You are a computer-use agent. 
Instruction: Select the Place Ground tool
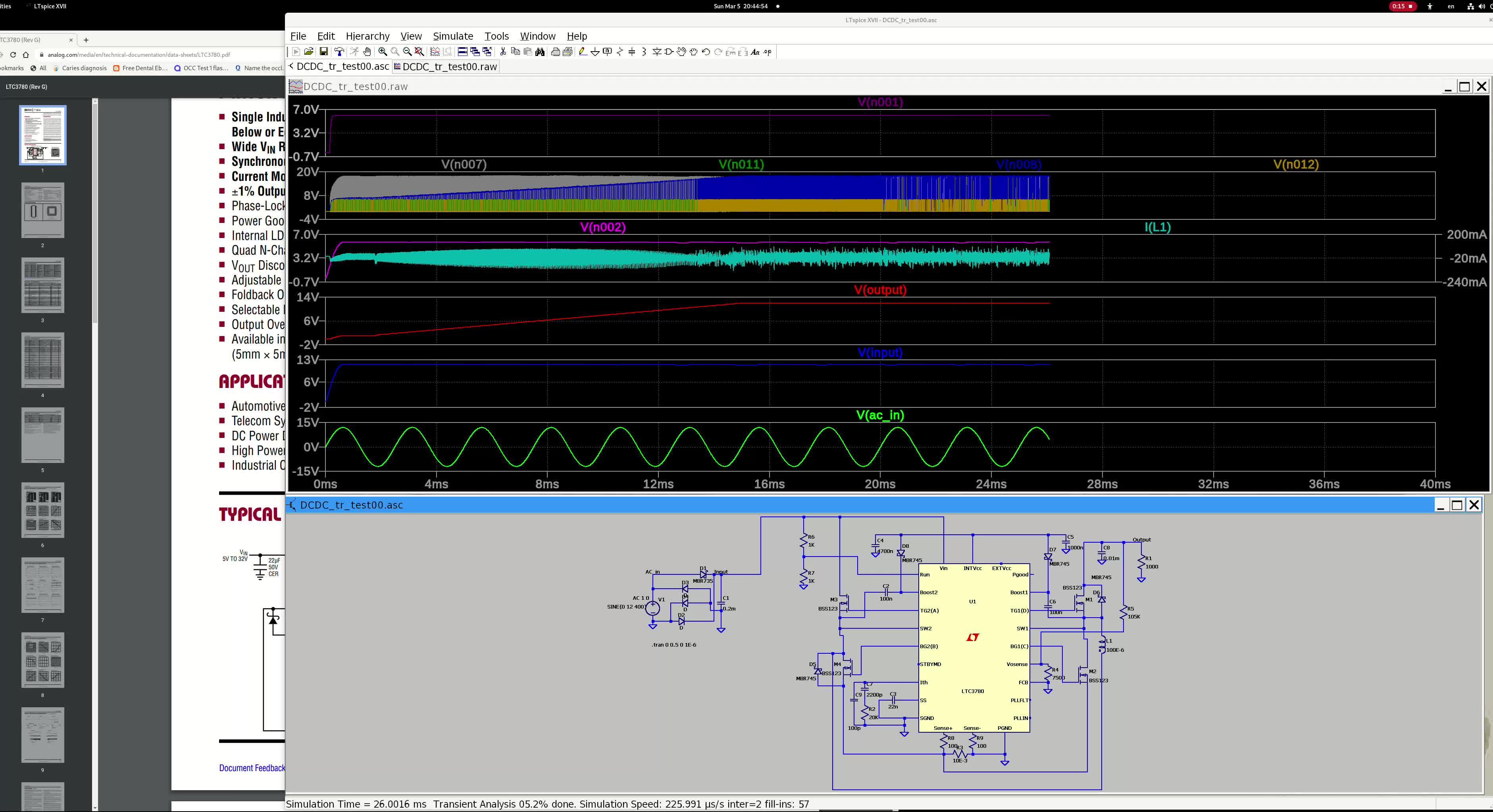(595, 52)
